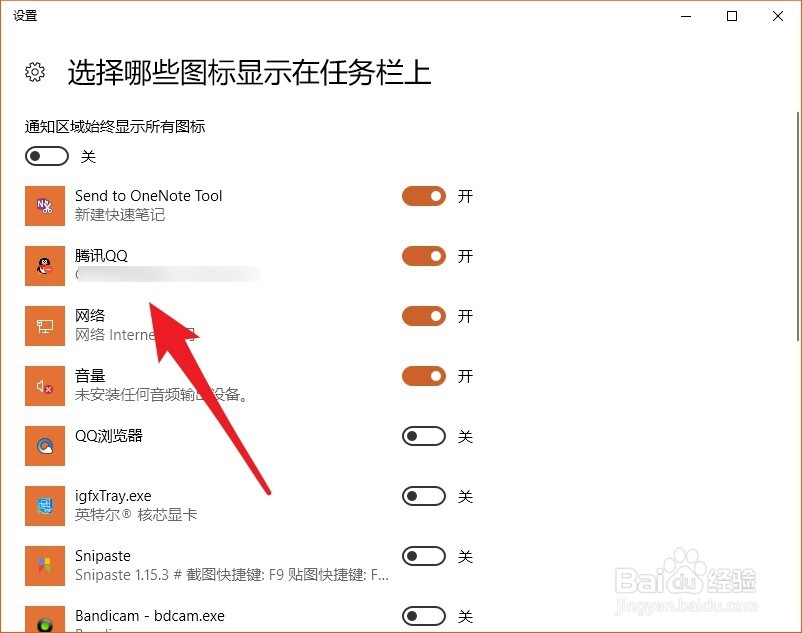Enable 通知区域始终显示所有图标 switch
Viewport: 802px width, 633px height.
(x=47, y=156)
